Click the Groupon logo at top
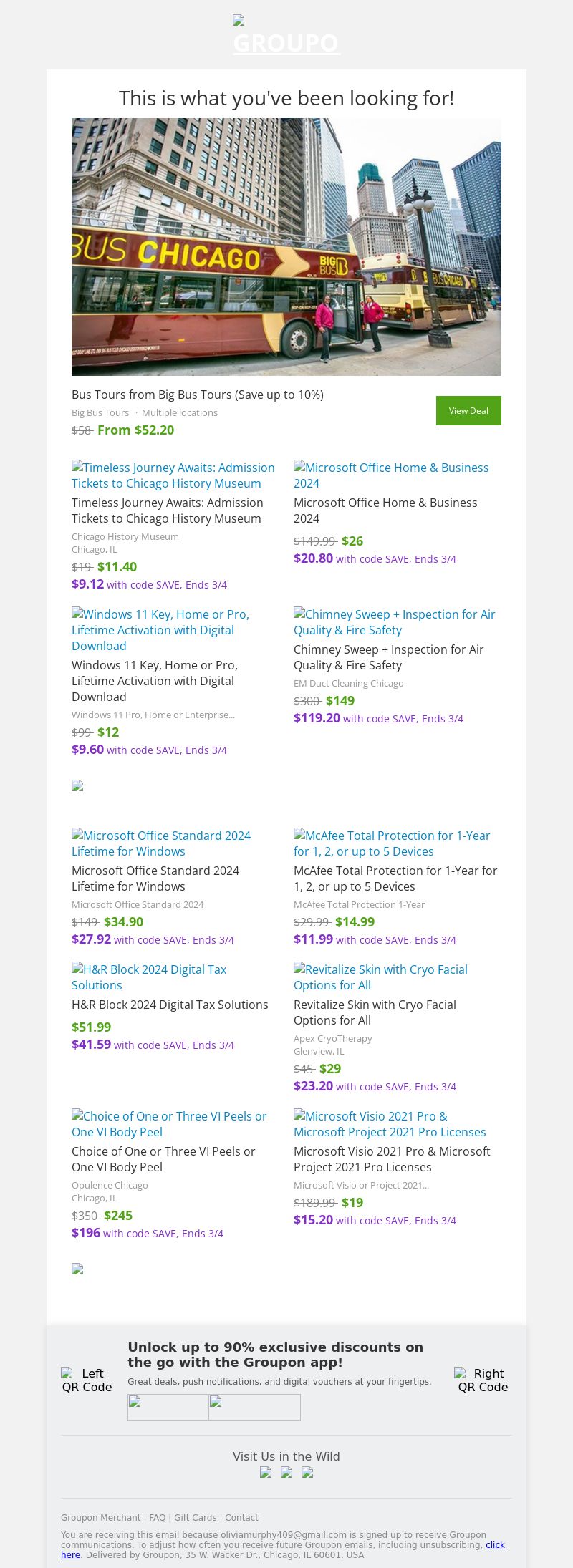 click(286, 37)
